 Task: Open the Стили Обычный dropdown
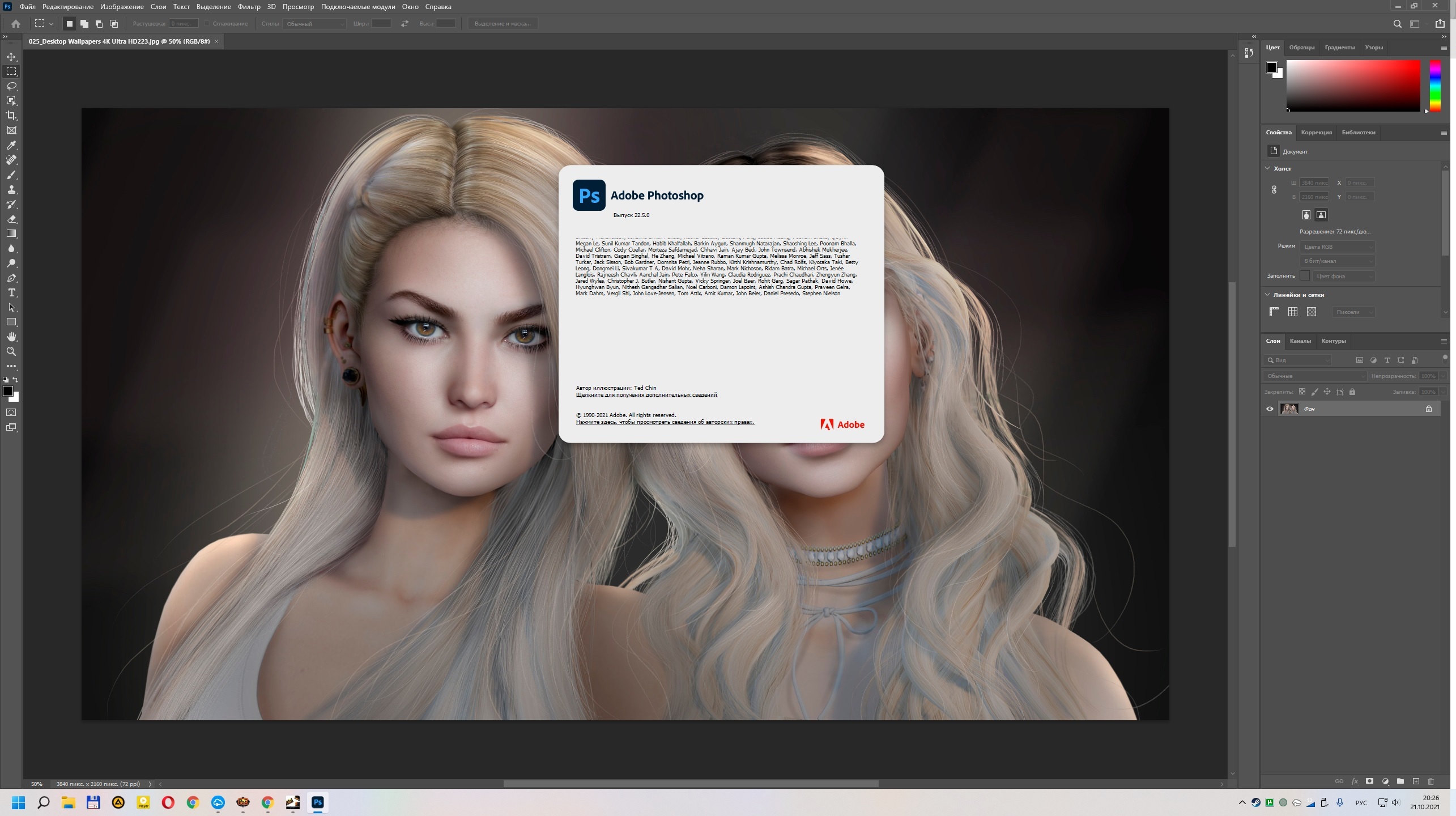314,24
